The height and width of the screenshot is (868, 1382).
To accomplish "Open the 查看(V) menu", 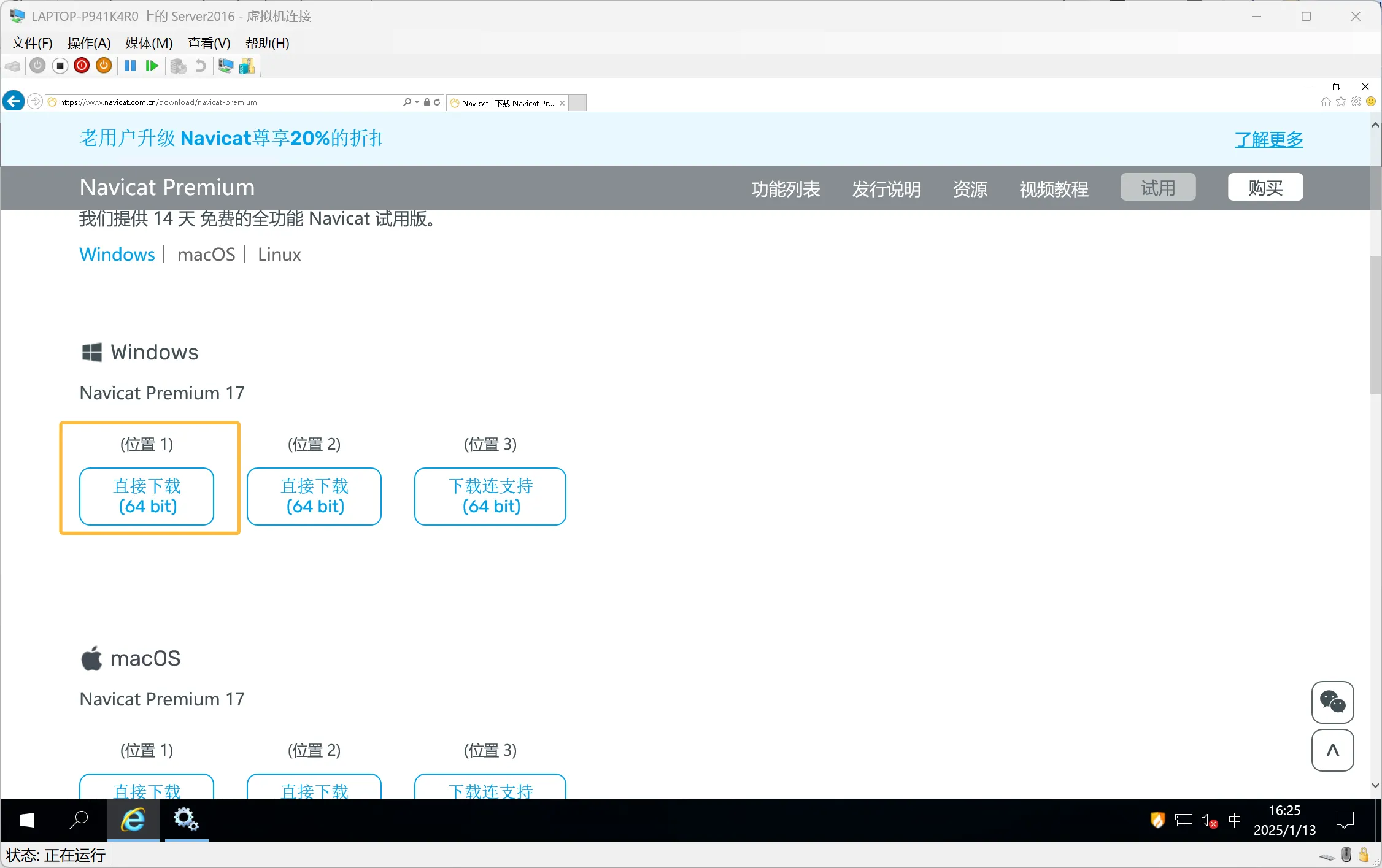I will click(x=209, y=43).
